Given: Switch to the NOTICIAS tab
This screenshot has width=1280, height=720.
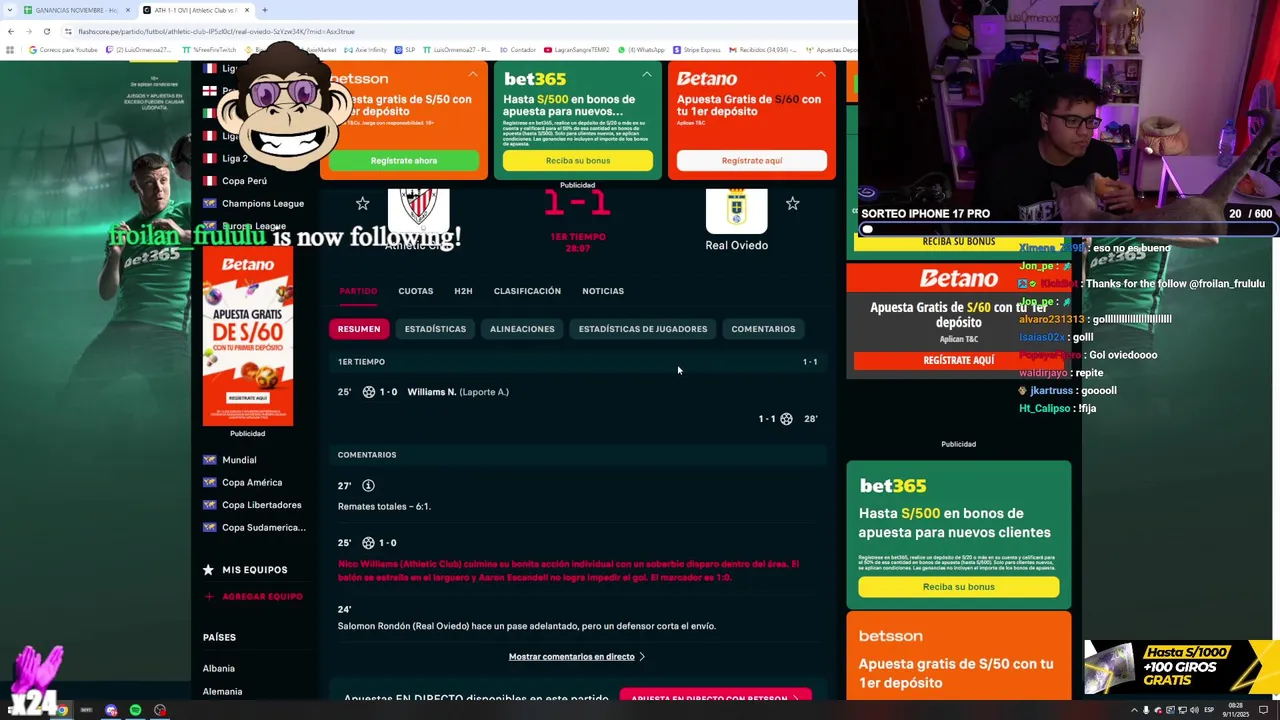Looking at the screenshot, I should point(603,291).
